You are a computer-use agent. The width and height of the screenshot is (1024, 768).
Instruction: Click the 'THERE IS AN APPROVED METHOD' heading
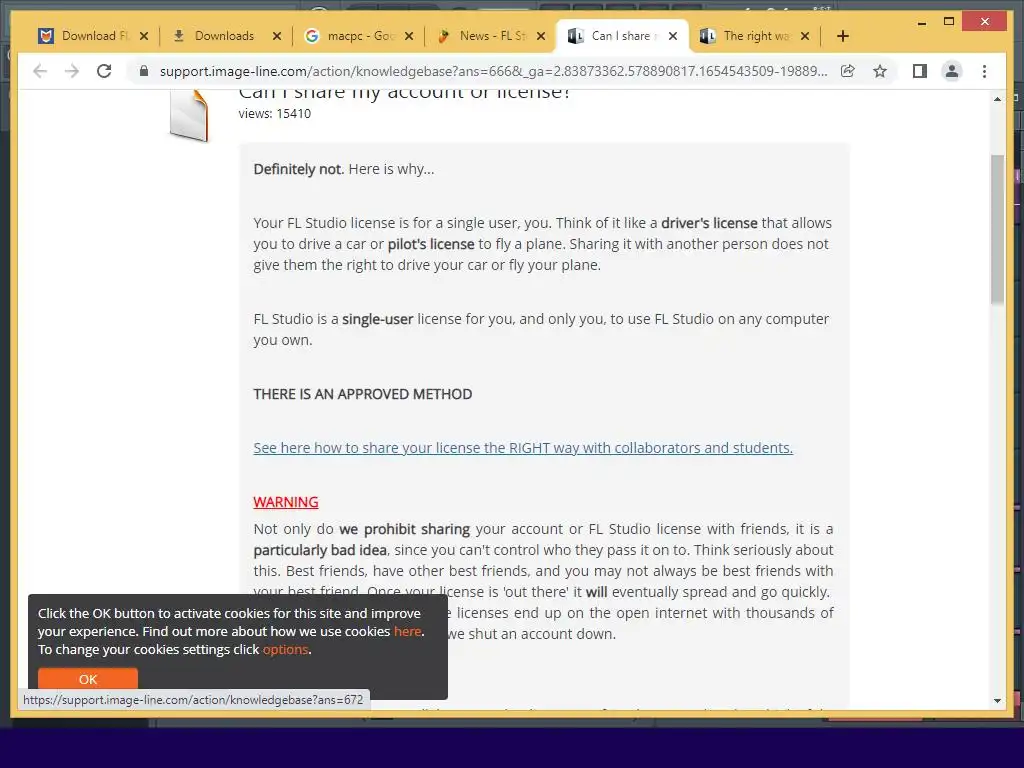tap(362, 394)
